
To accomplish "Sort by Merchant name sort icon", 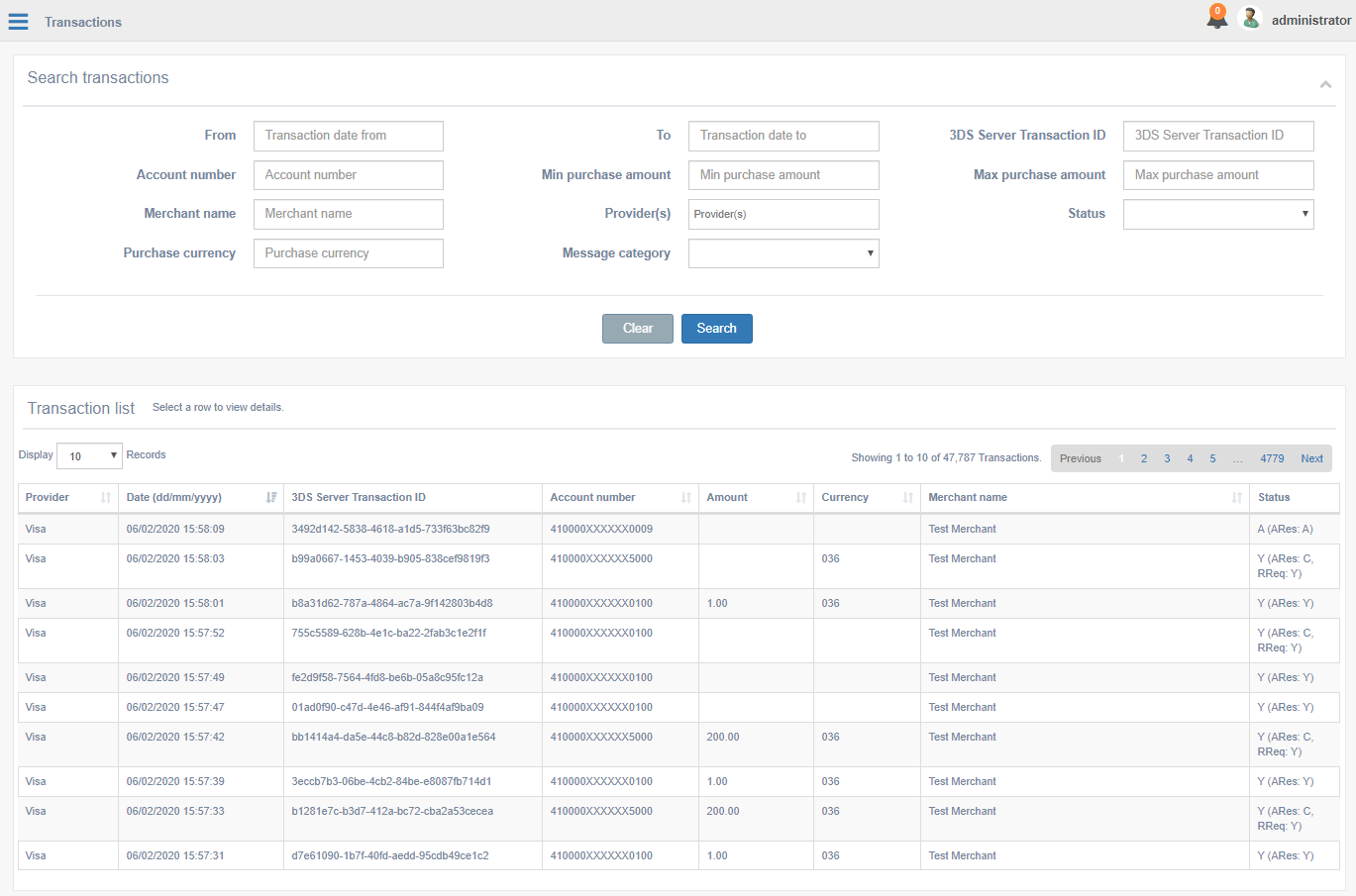I will tap(1237, 497).
